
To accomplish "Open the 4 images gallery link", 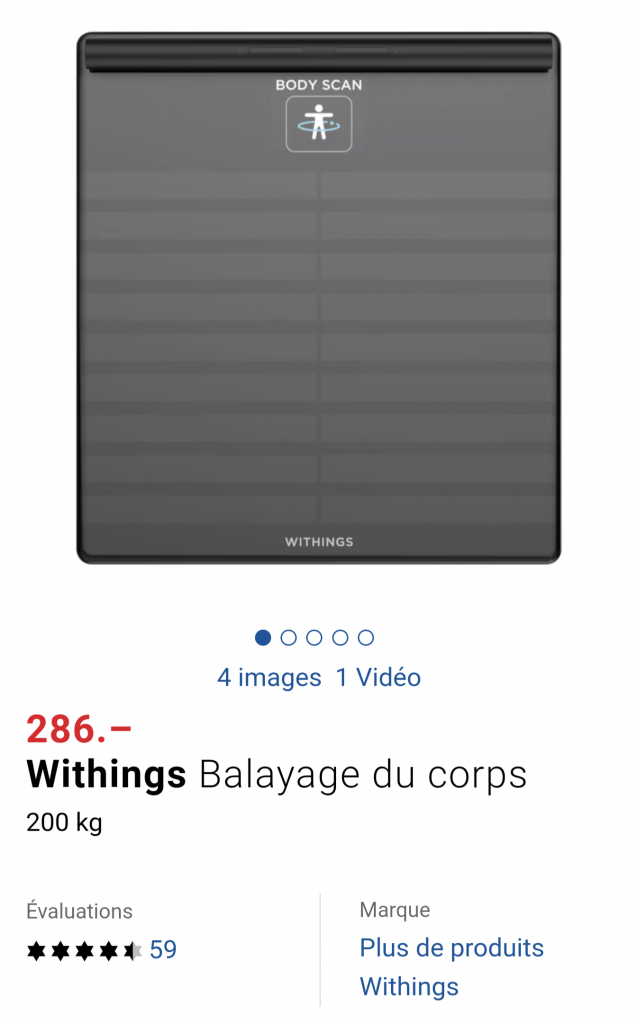I will pyautogui.click(x=269, y=678).
